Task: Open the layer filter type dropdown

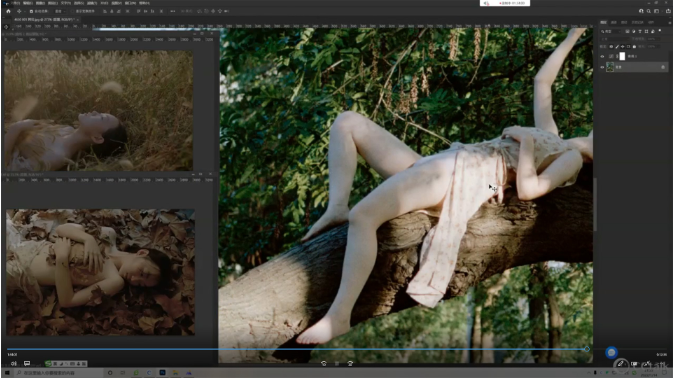Action: point(610,31)
